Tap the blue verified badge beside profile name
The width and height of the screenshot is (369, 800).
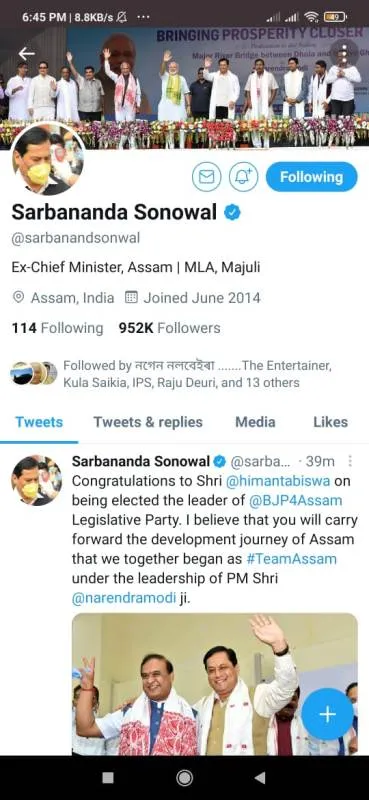tap(233, 213)
